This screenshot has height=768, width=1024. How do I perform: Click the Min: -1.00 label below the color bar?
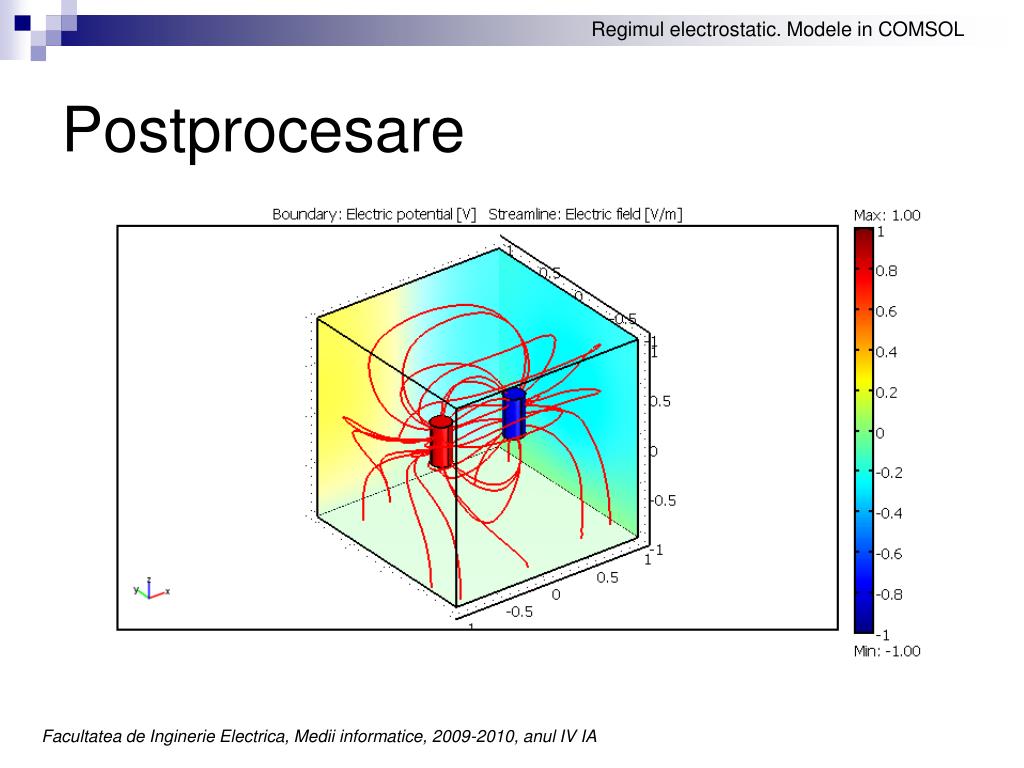(x=887, y=651)
